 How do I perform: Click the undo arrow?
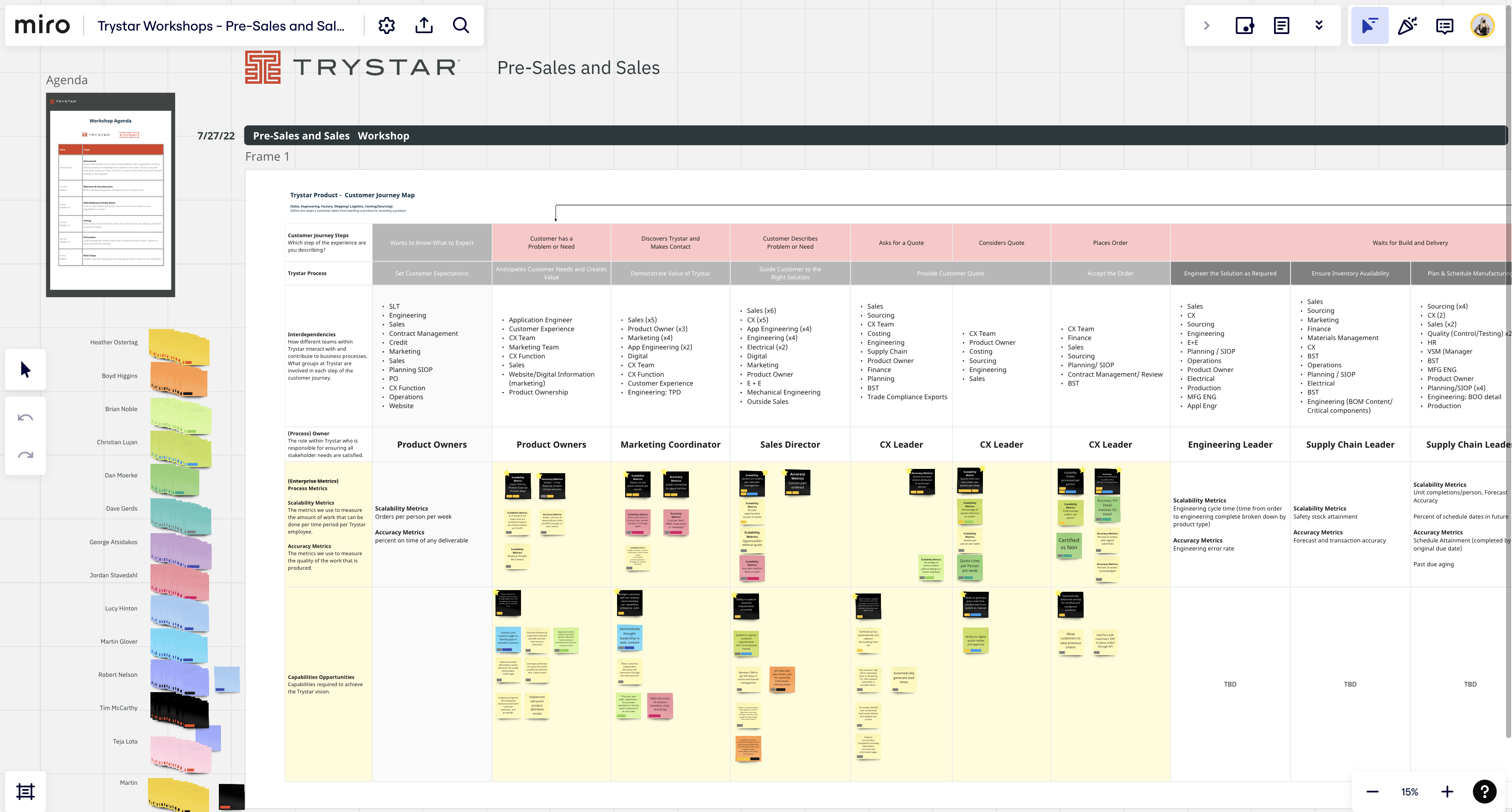[25, 417]
